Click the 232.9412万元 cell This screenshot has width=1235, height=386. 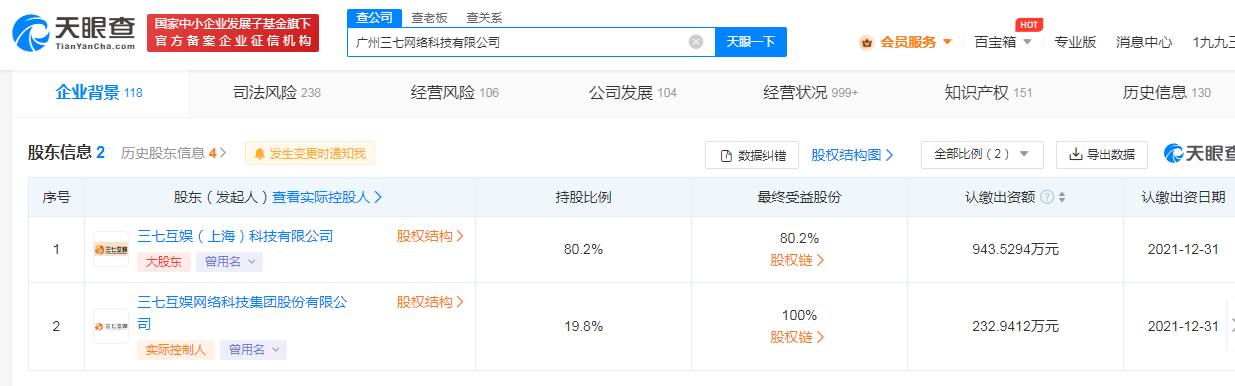point(1015,326)
